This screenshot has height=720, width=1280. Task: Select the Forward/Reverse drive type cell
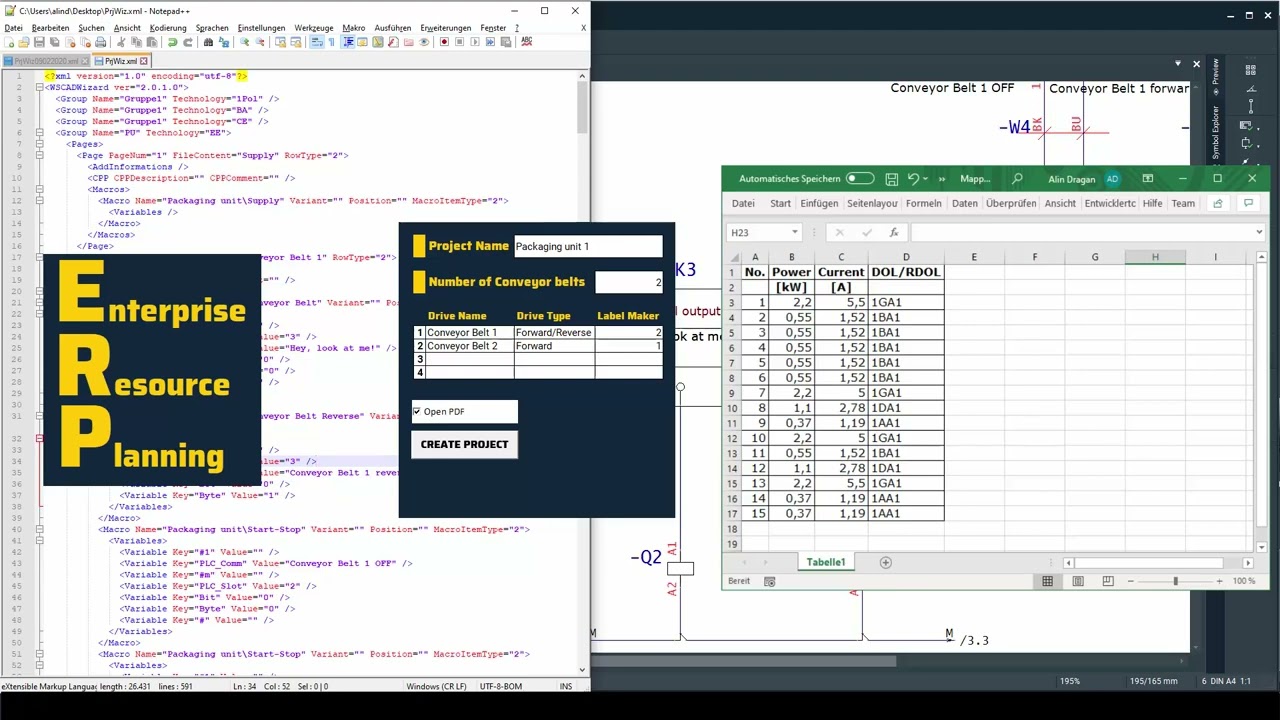(554, 332)
